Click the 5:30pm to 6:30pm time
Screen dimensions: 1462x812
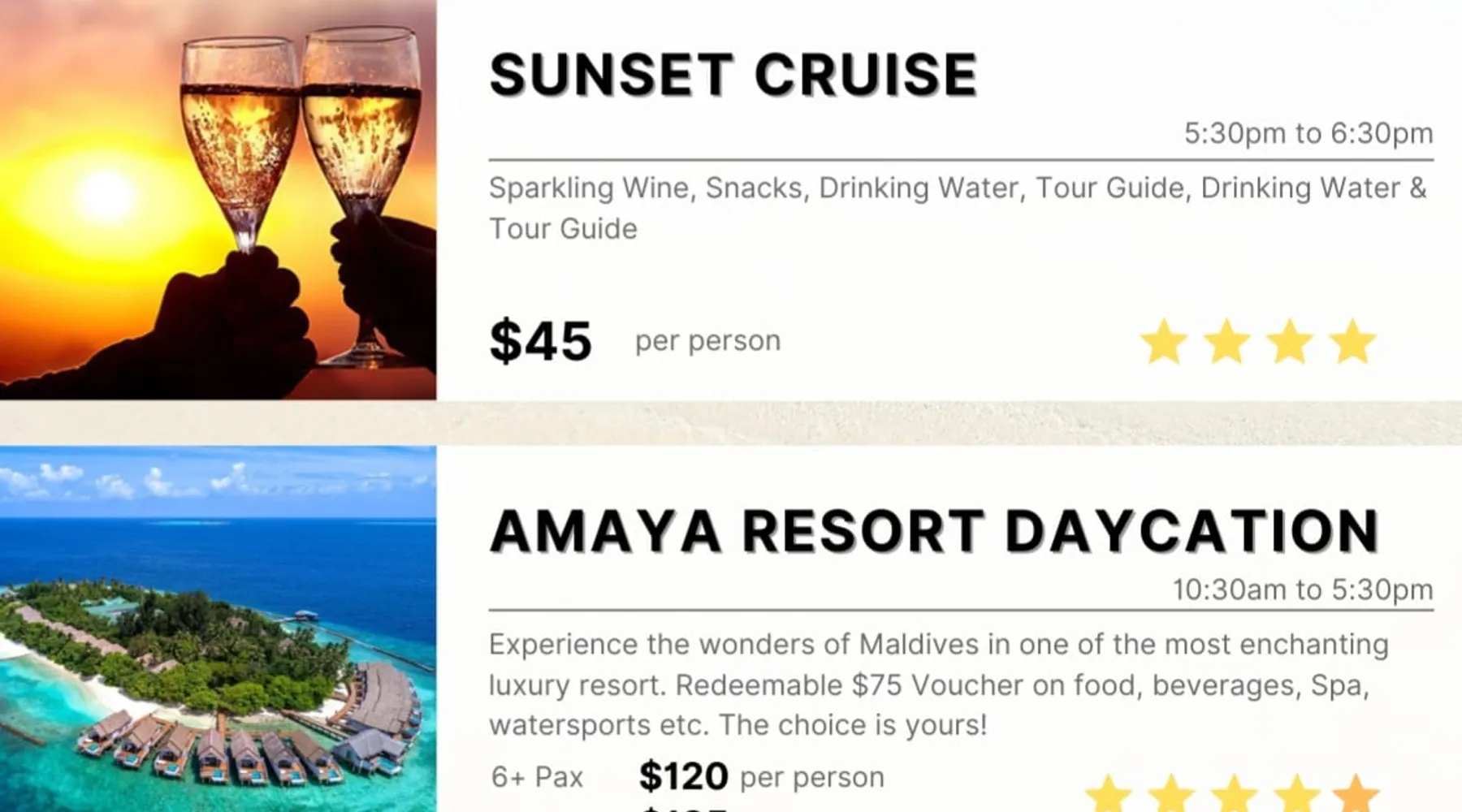coord(1308,133)
